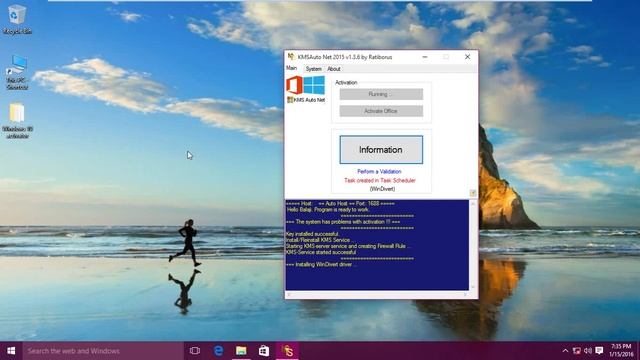Open Task View on the taskbar
The image size is (640, 360).
pyautogui.click(x=195, y=351)
